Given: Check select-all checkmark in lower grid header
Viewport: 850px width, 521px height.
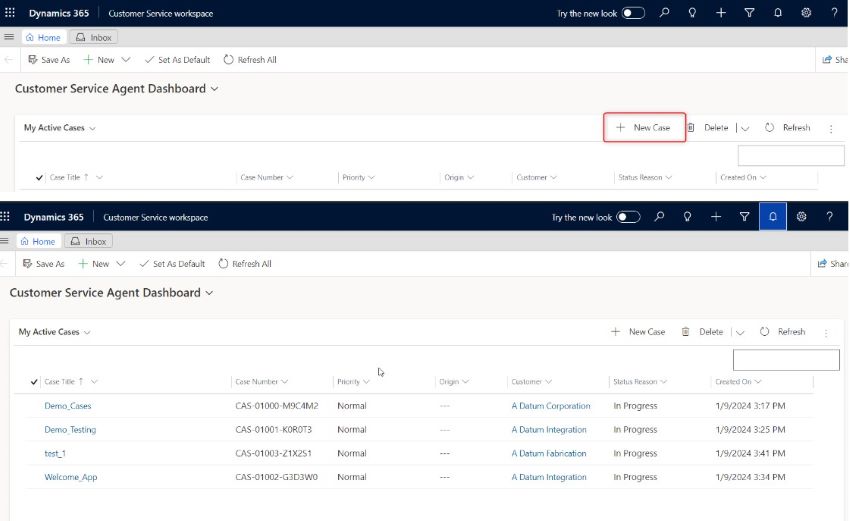Looking at the screenshot, I should 34,382.
